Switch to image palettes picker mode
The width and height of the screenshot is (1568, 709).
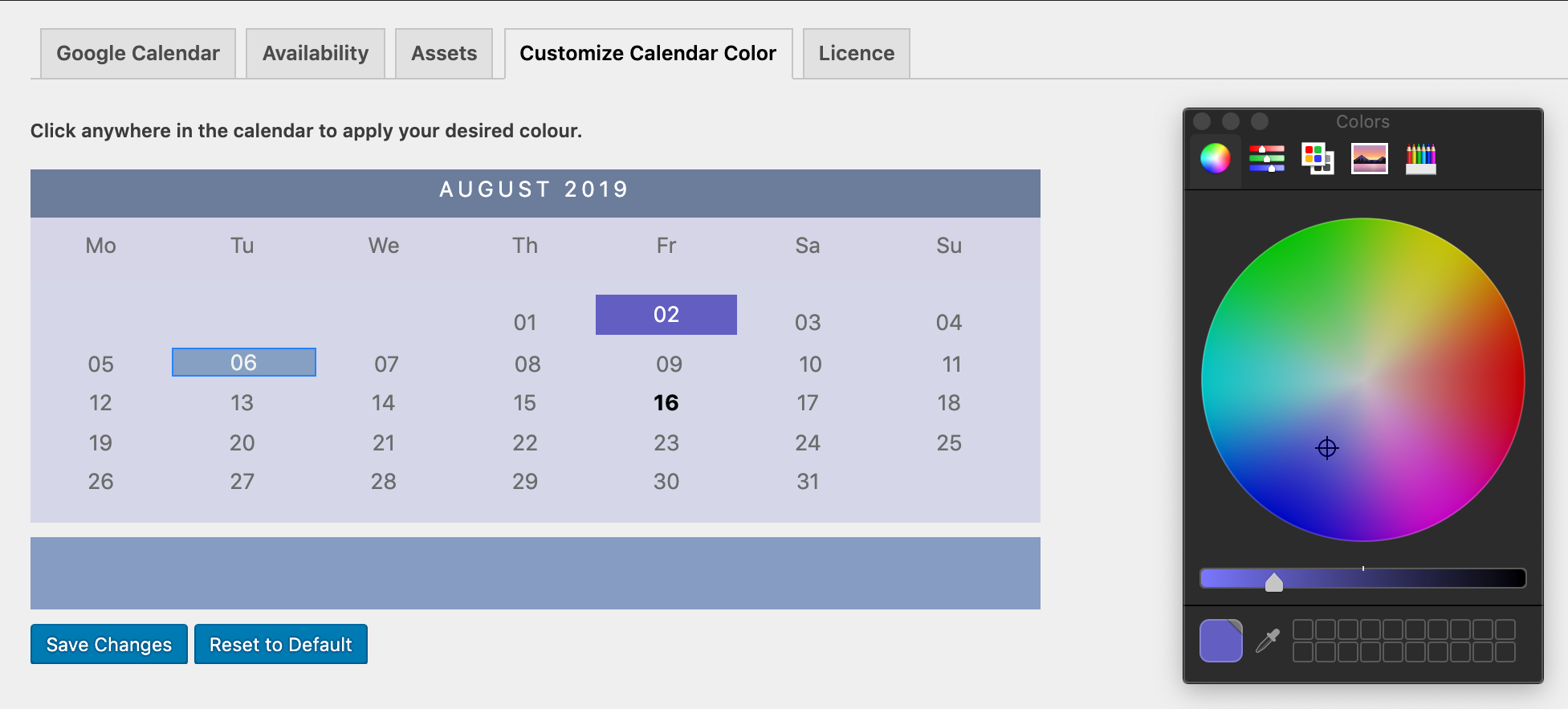click(1369, 158)
